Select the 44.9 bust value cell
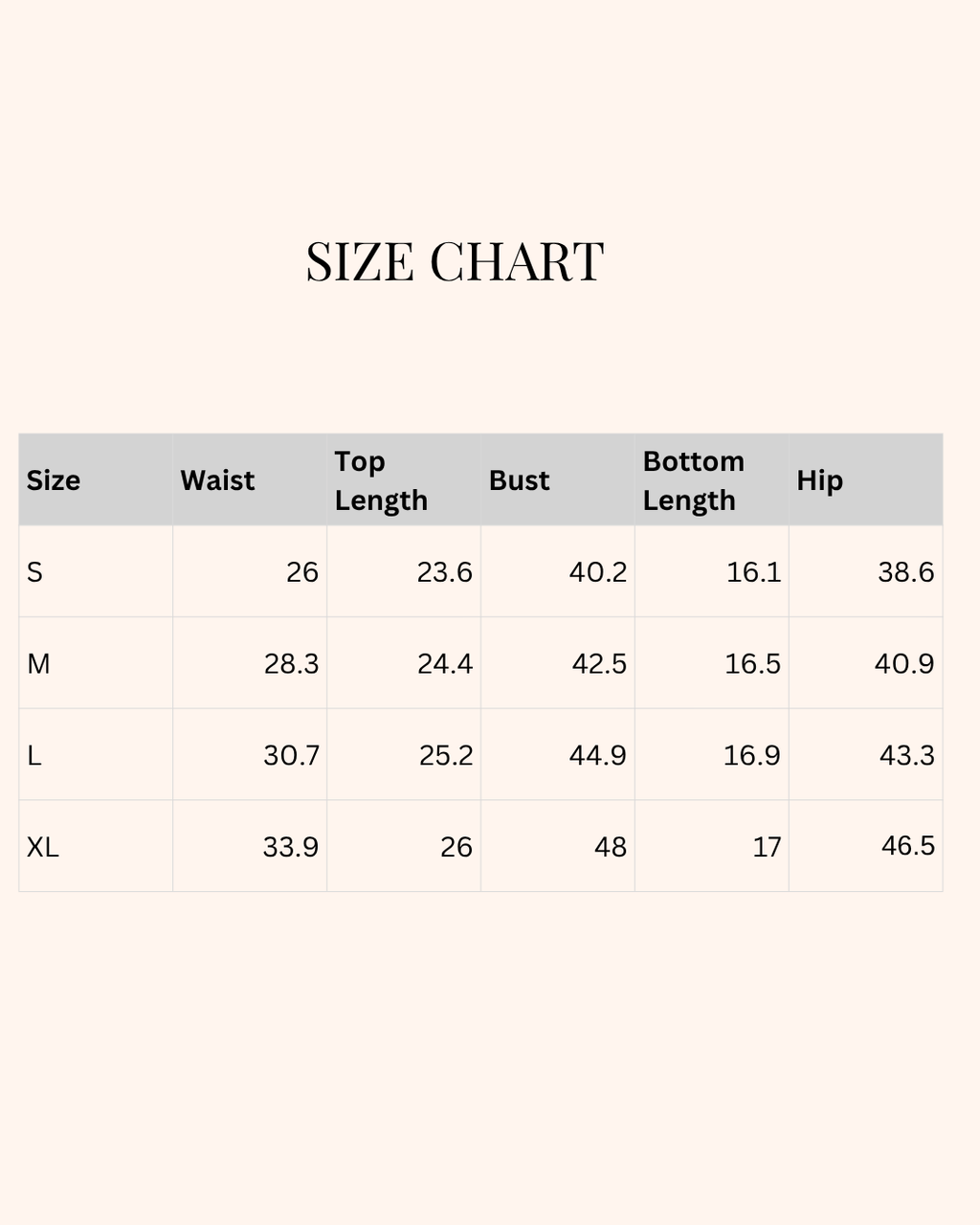 (598, 756)
